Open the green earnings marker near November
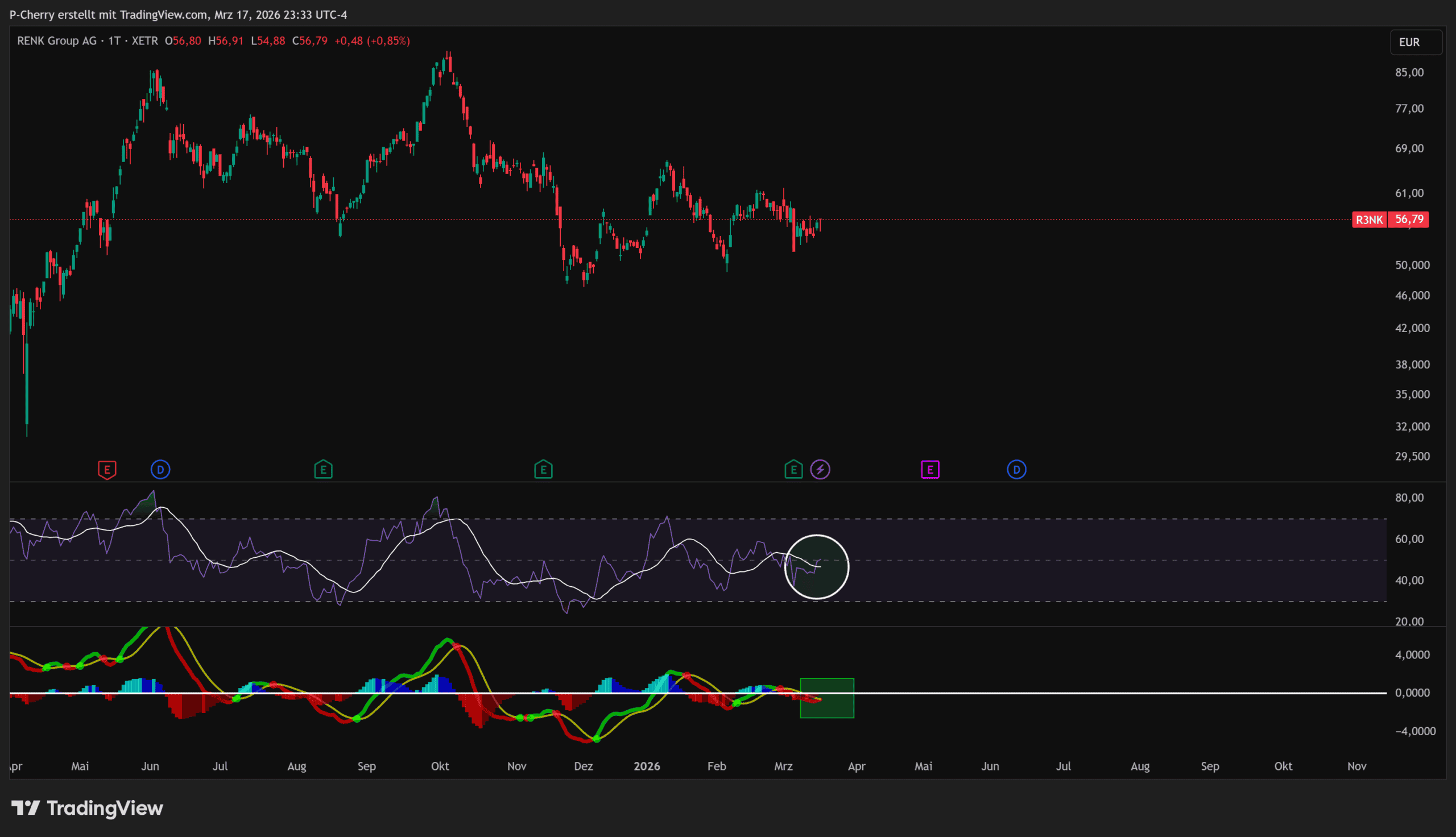This screenshot has height=837, width=1456. [543, 470]
